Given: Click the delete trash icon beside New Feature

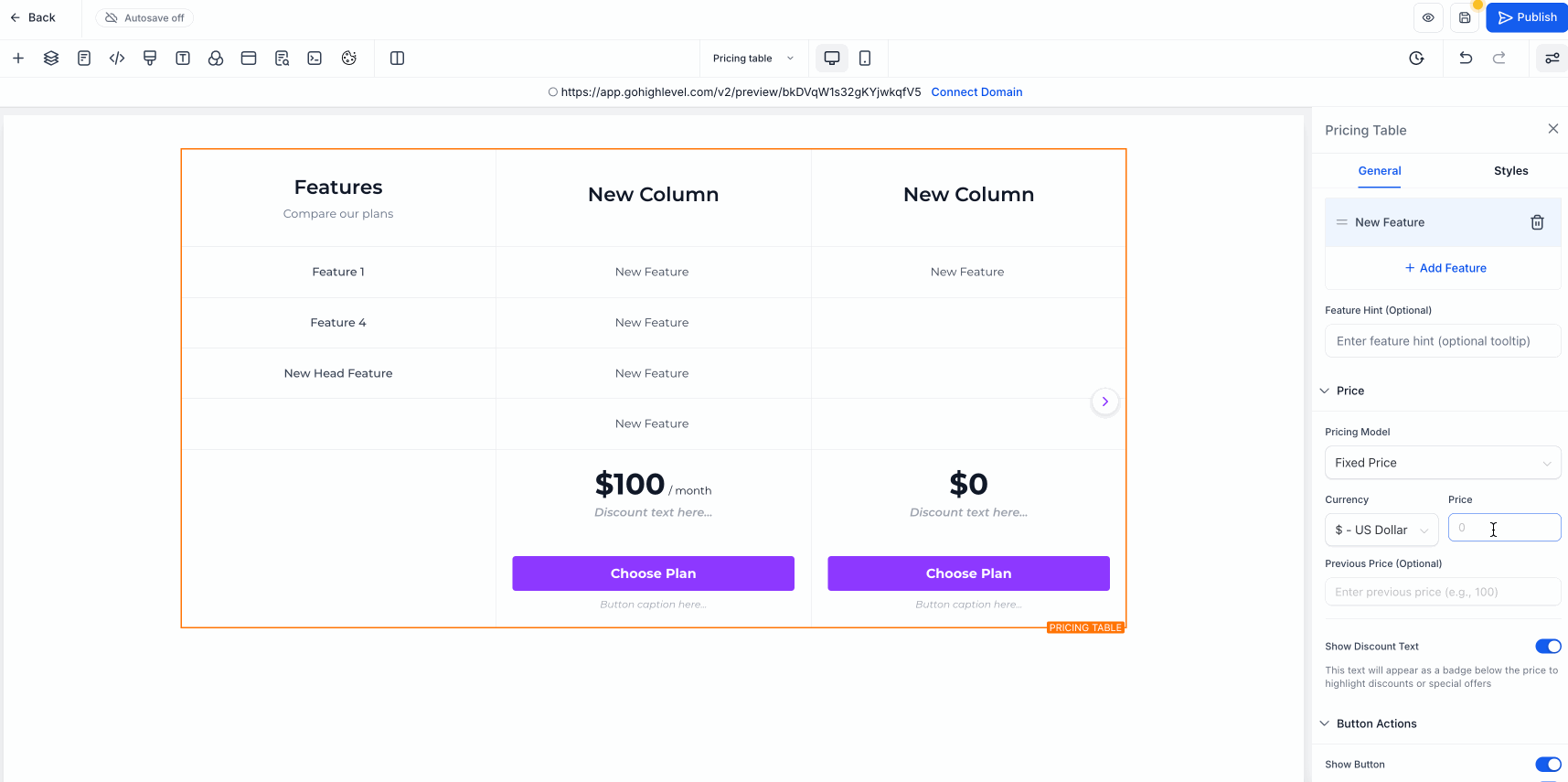Looking at the screenshot, I should coord(1537,221).
